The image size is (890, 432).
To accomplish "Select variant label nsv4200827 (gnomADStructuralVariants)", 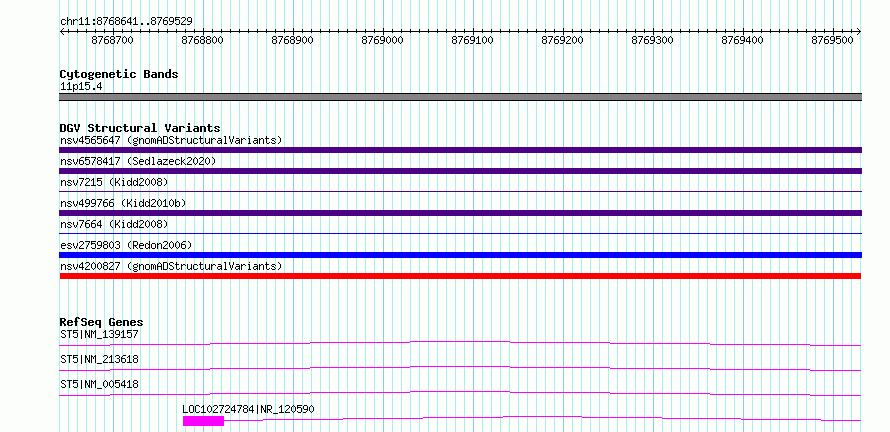I will 171,266.
